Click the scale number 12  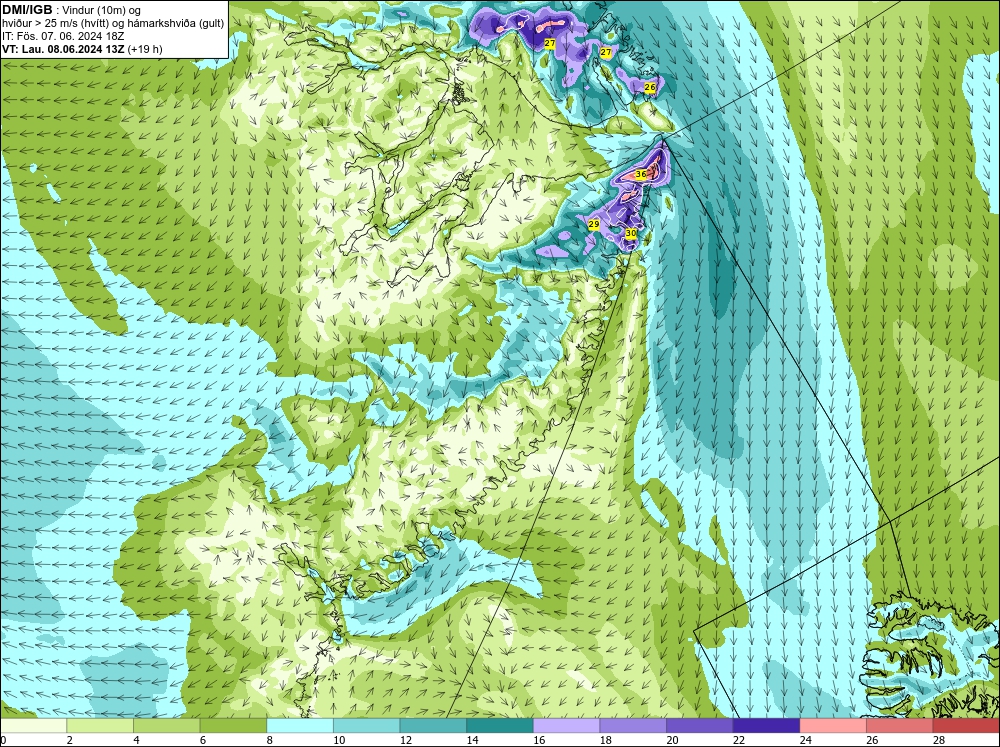pyautogui.click(x=406, y=740)
